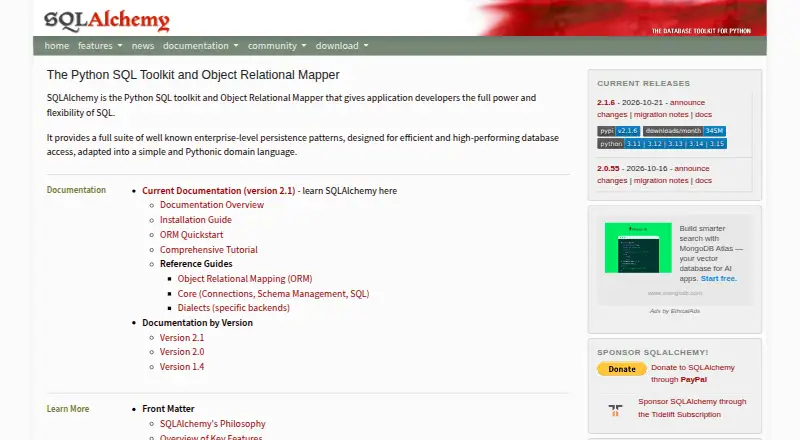The height and width of the screenshot is (440, 800).
Task: Click the Front Matter text
Action: [168, 409]
